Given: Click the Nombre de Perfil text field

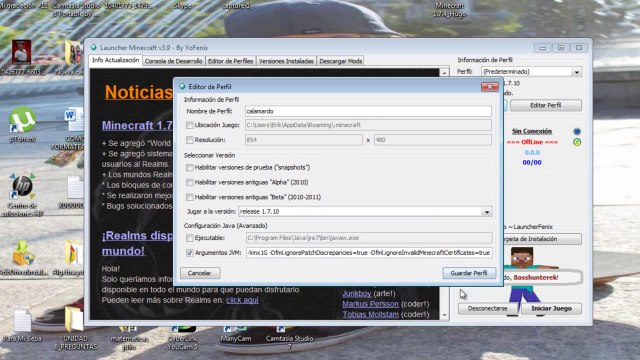Looking at the screenshot, I should [x=368, y=111].
